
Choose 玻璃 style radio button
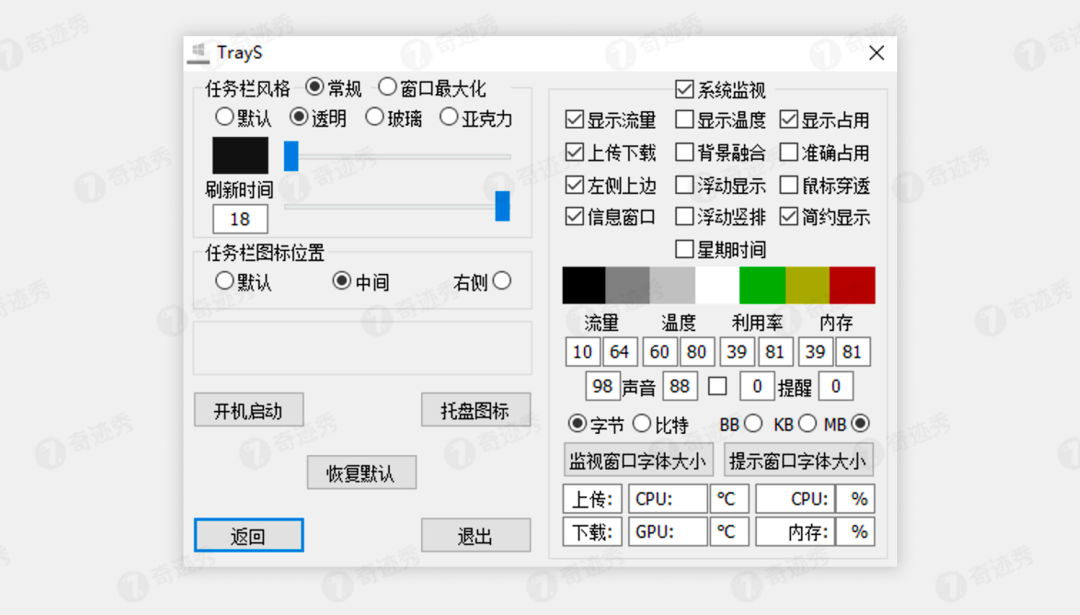(374, 116)
